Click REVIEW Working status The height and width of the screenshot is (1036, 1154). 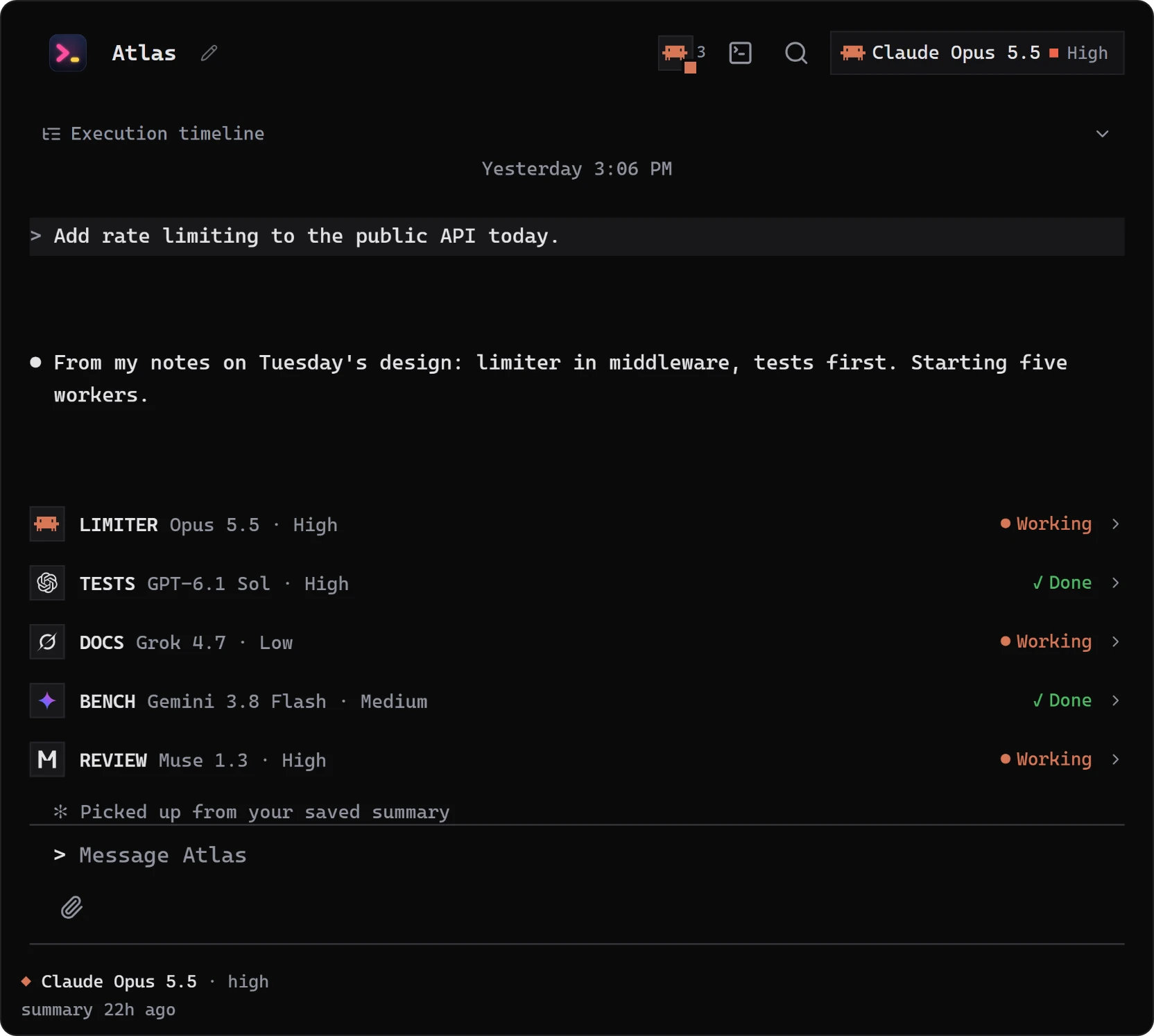coord(1046,760)
